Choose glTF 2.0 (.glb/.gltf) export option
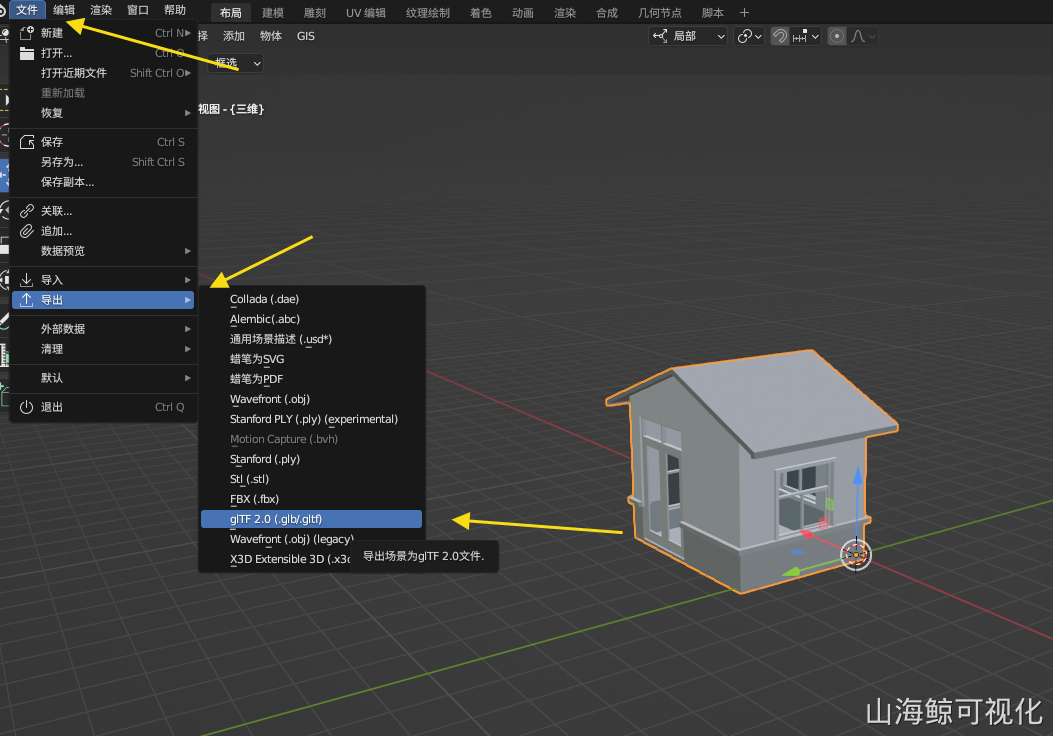The width and height of the screenshot is (1053, 736). (x=311, y=519)
